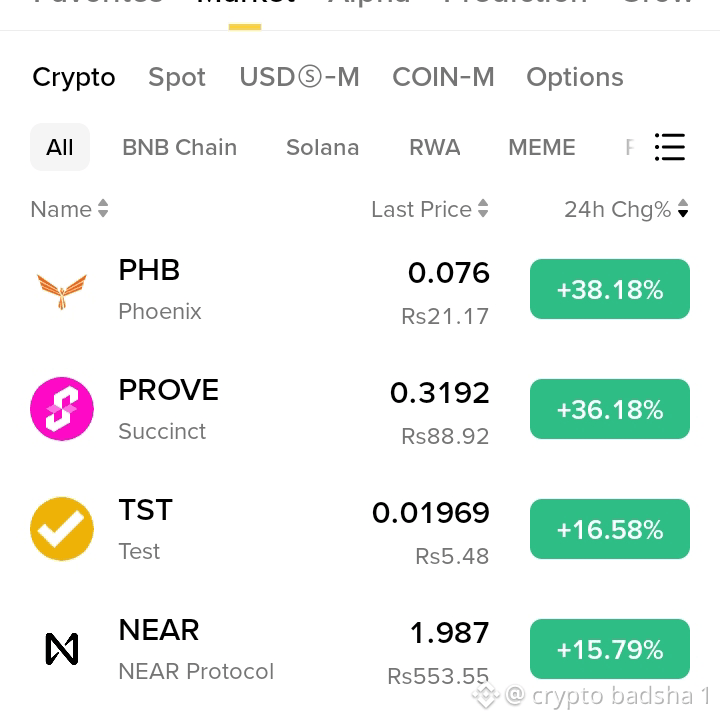The image size is (720, 720).
Task: Tap the NEAR Protocol logo
Action: click(62, 648)
